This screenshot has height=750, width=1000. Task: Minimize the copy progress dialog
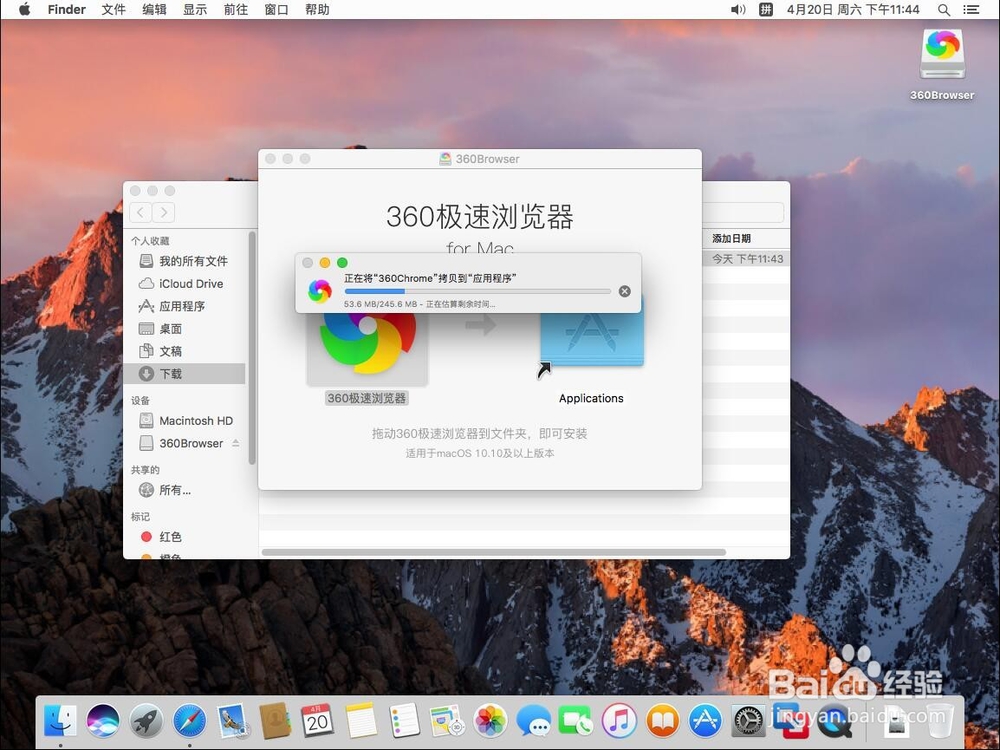point(325,263)
